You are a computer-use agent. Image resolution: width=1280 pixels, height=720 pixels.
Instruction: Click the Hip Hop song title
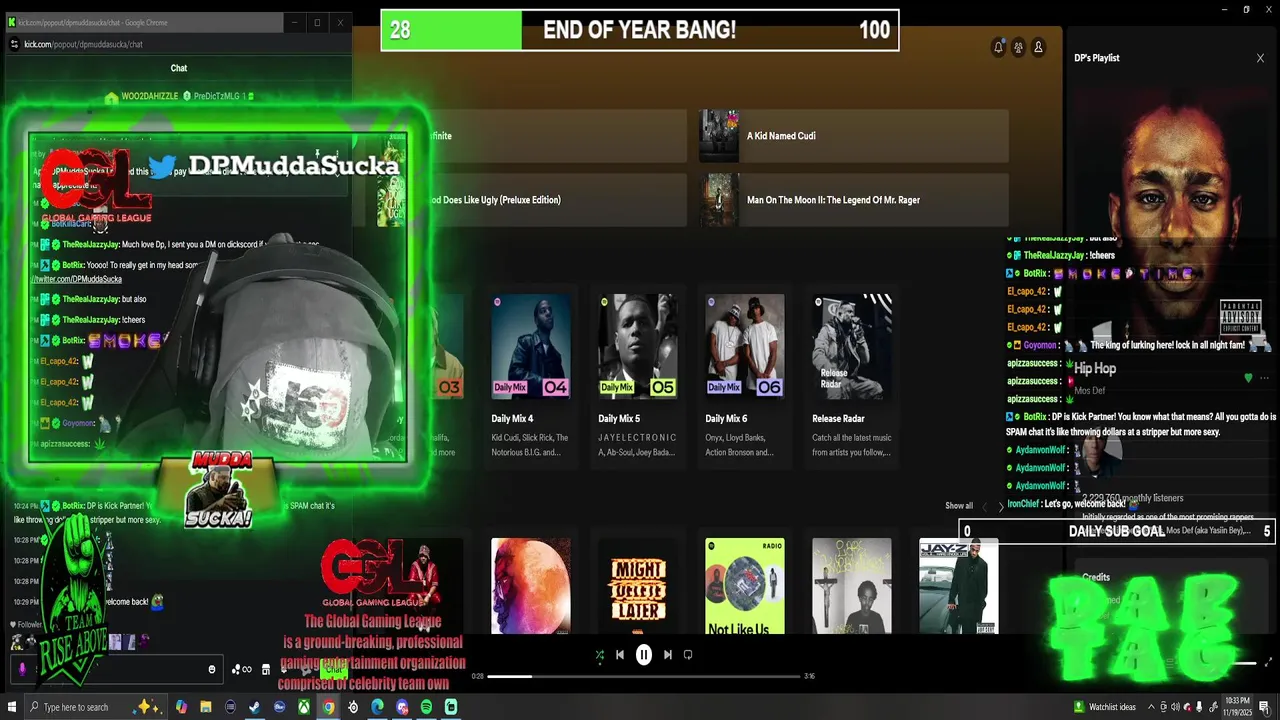point(1095,369)
